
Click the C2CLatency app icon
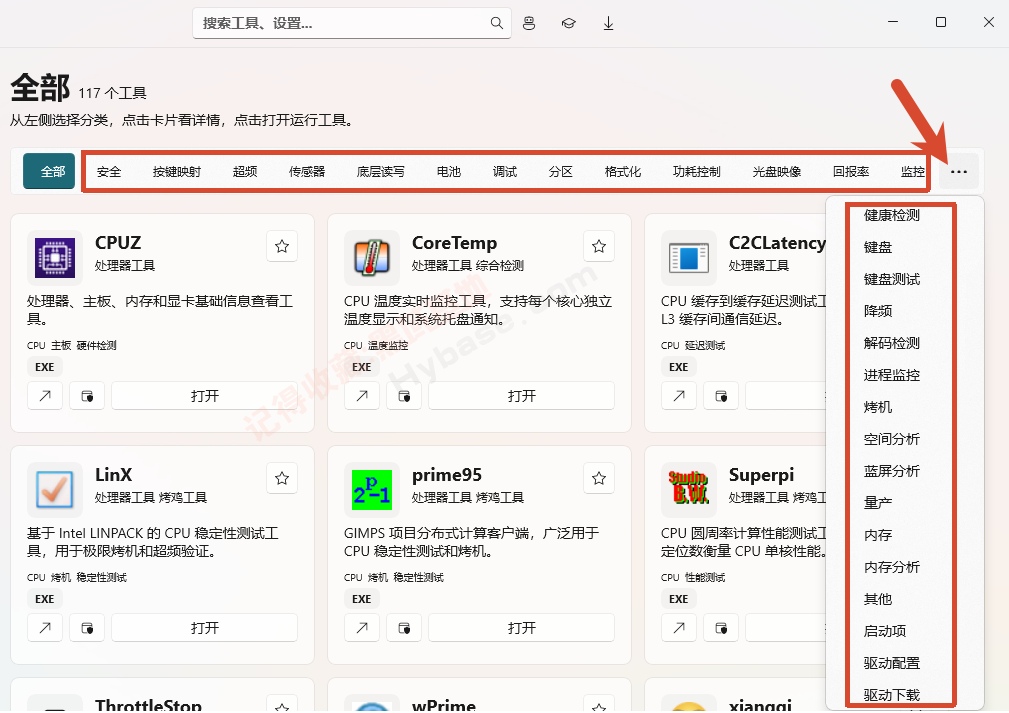tap(689, 257)
